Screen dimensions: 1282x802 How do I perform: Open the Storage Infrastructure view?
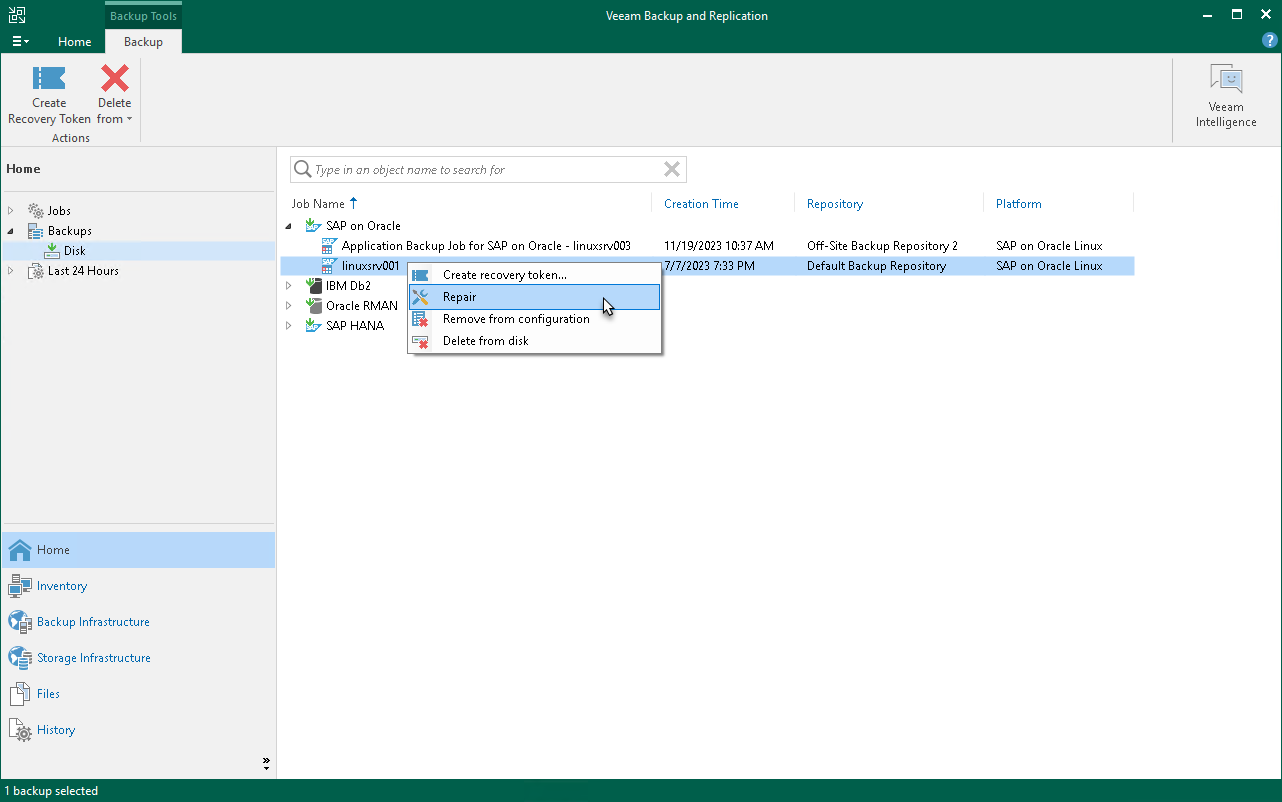[138, 658]
